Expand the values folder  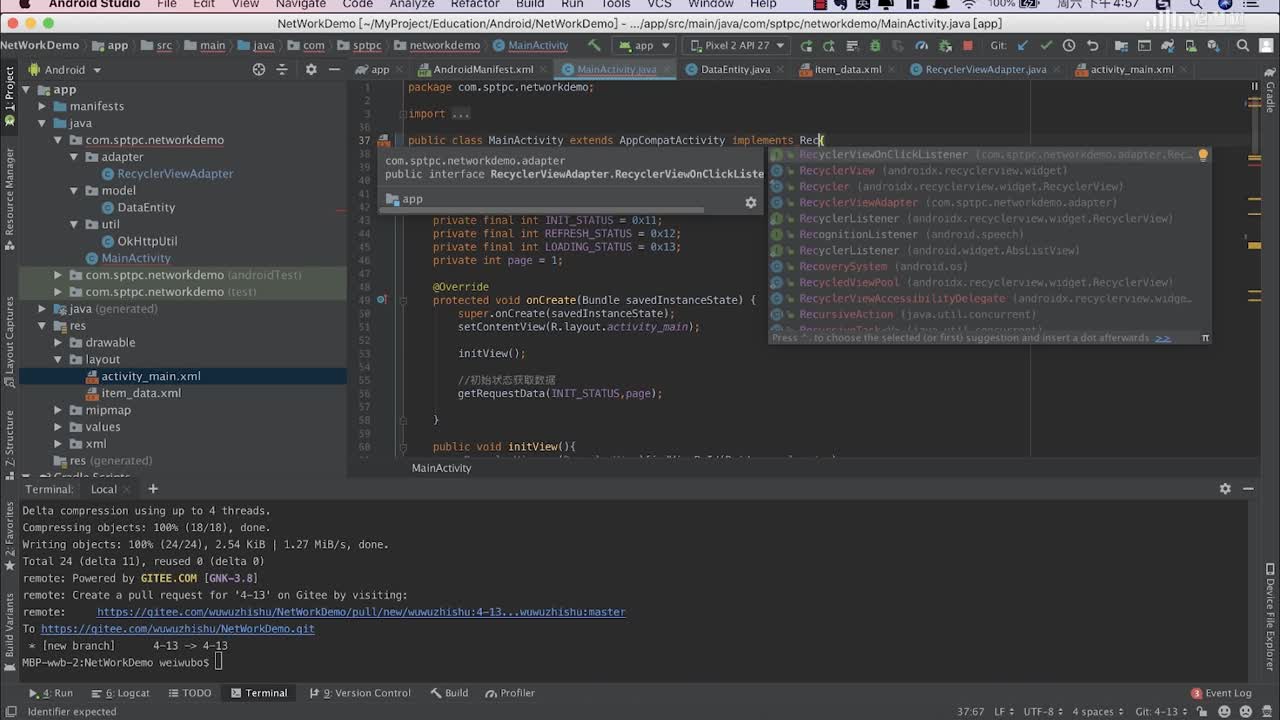[x=58, y=427]
